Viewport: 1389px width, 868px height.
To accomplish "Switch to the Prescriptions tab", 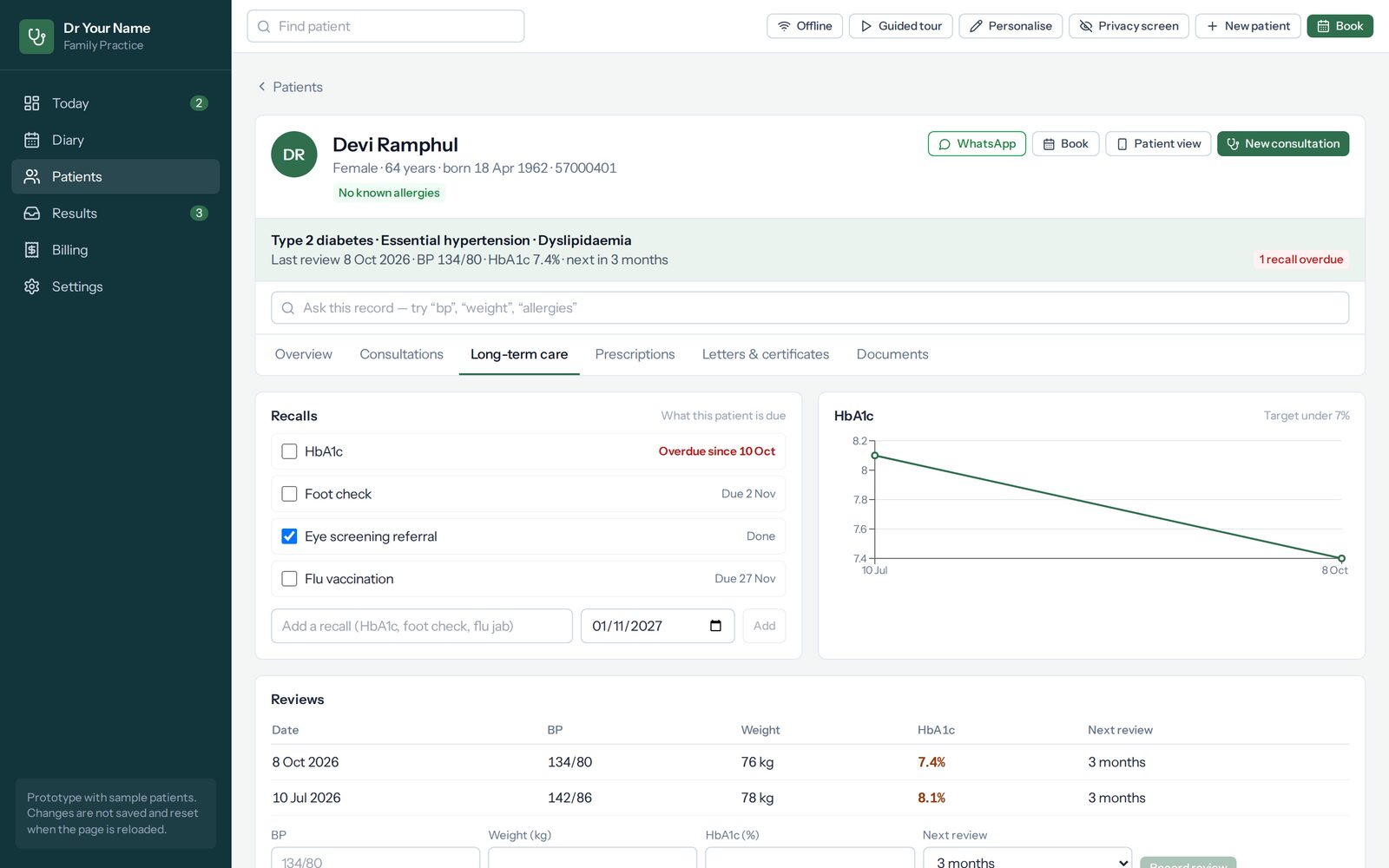I will click(635, 354).
